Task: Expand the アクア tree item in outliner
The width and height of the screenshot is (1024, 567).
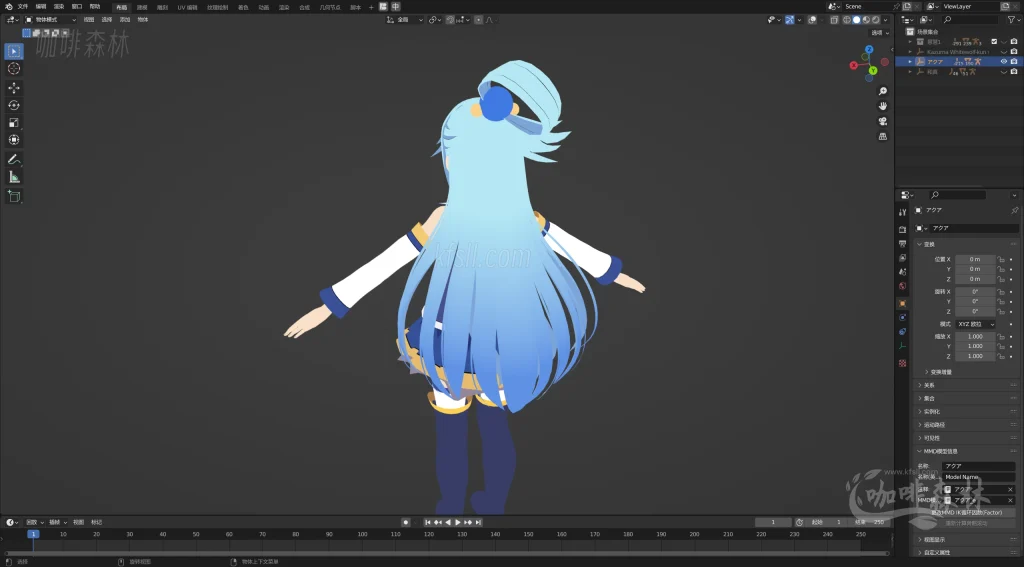Action: pyautogui.click(x=910, y=61)
